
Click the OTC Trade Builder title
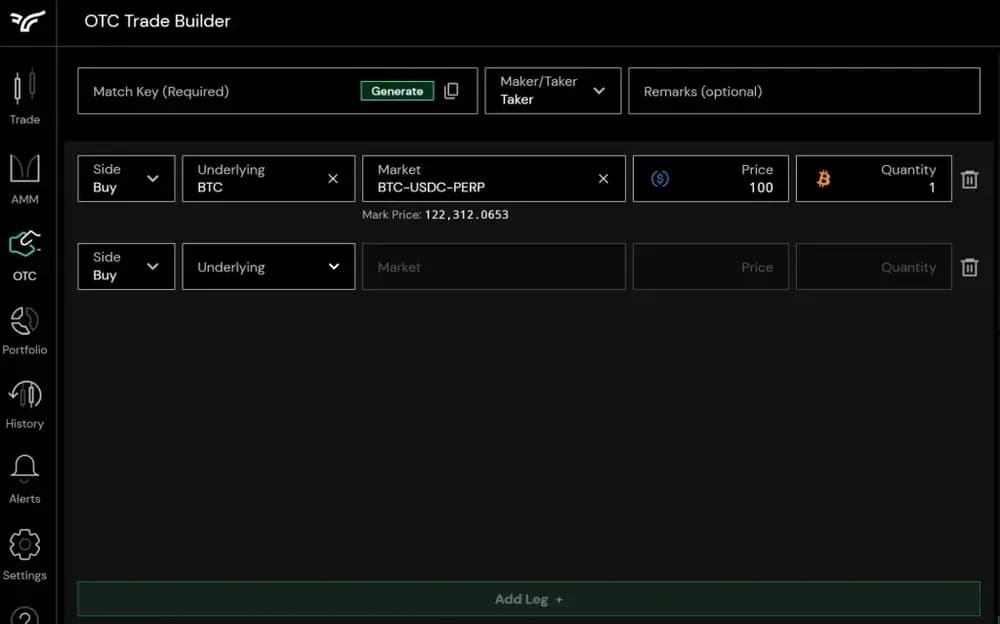click(x=157, y=21)
